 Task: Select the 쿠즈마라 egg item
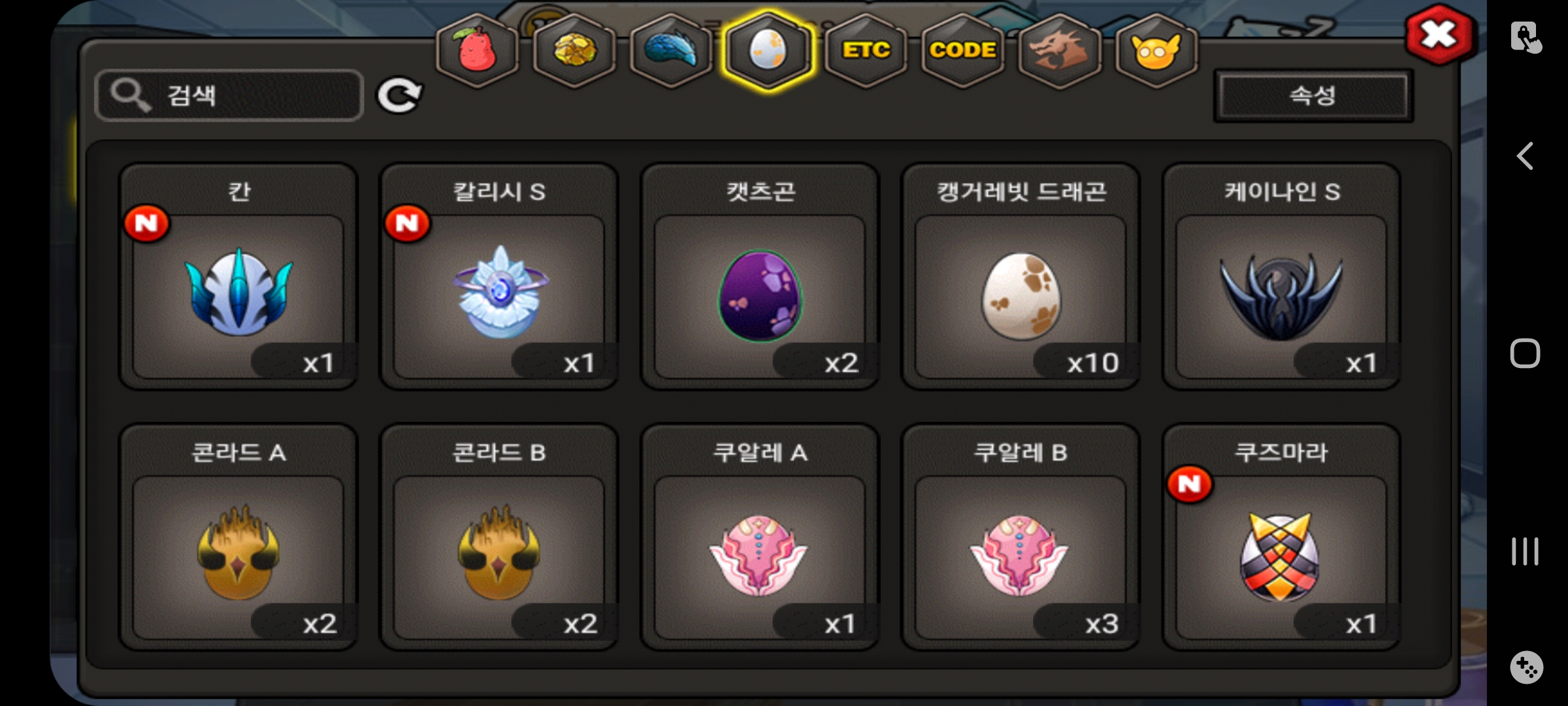pyautogui.click(x=1281, y=537)
